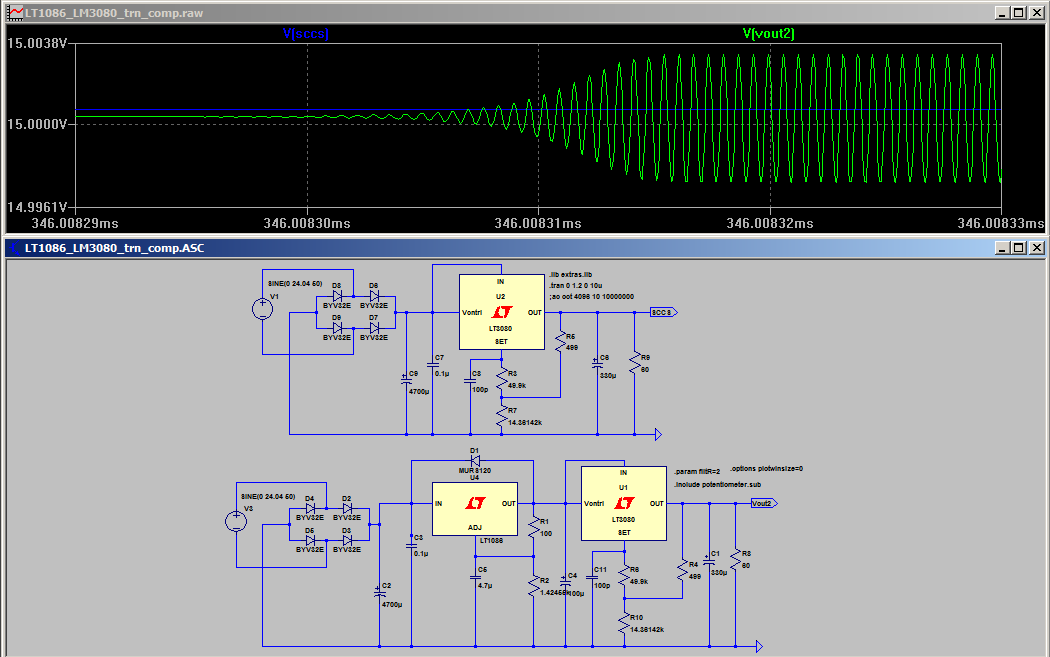Select diode D4 in the lower bridge
This screenshot has height=657, width=1050.
(310, 508)
